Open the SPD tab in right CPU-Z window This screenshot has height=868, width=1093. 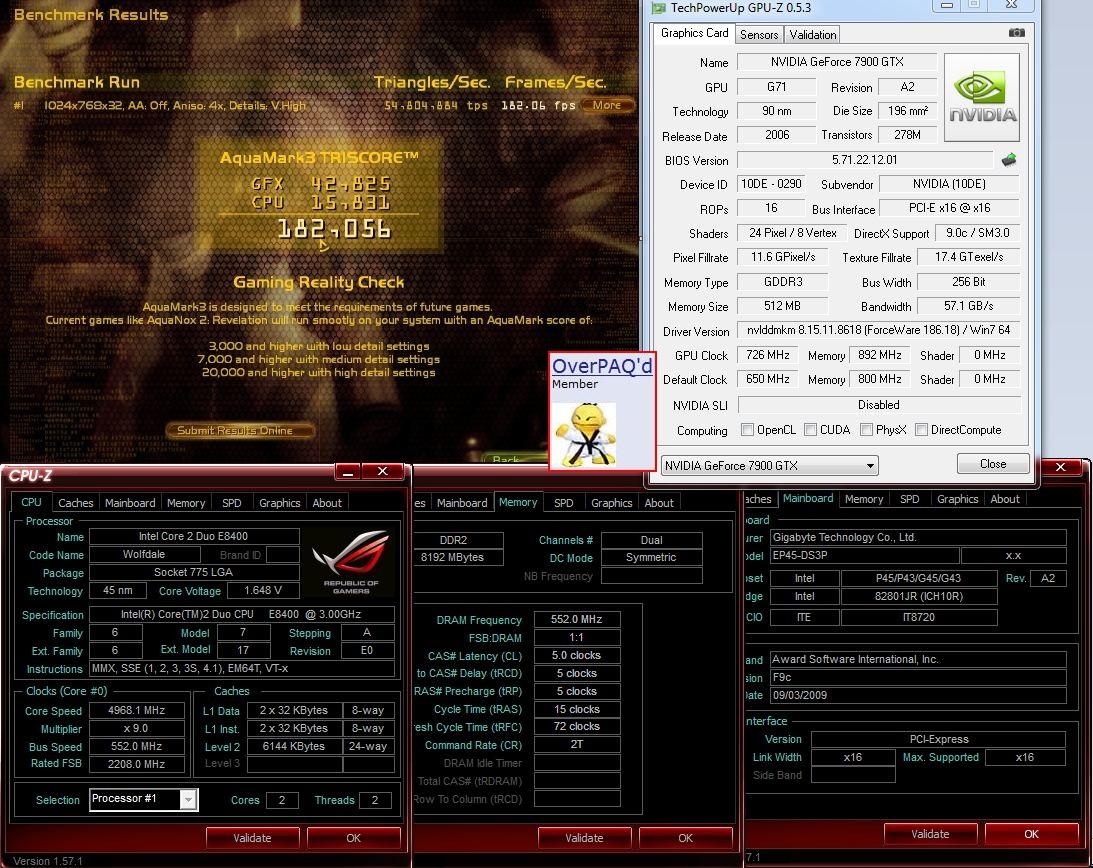tap(909, 498)
